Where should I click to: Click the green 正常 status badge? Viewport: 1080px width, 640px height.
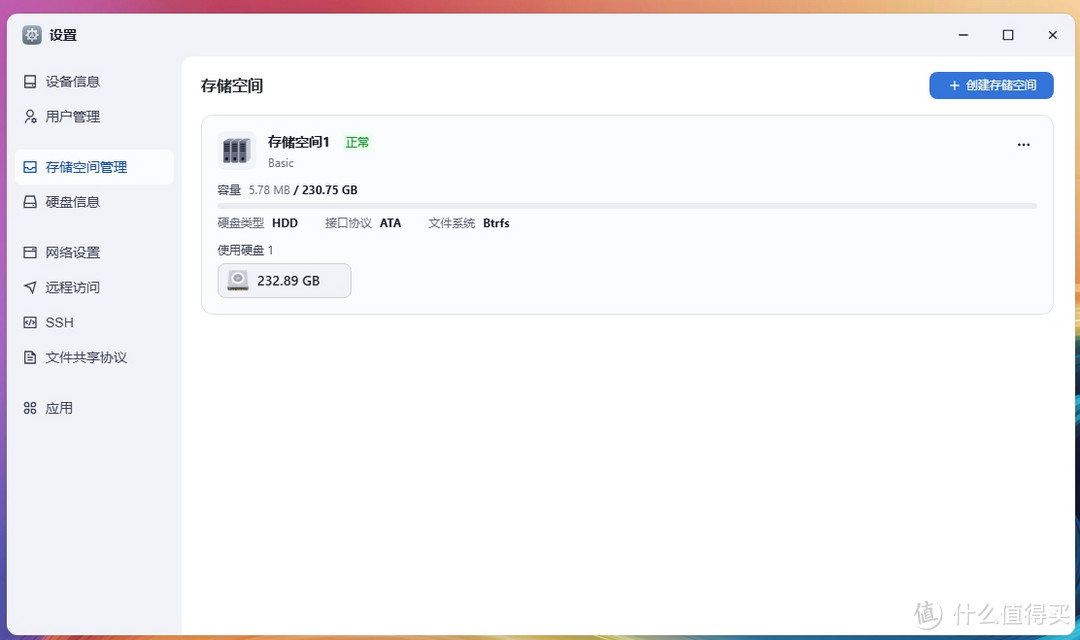click(x=357, y=142)
